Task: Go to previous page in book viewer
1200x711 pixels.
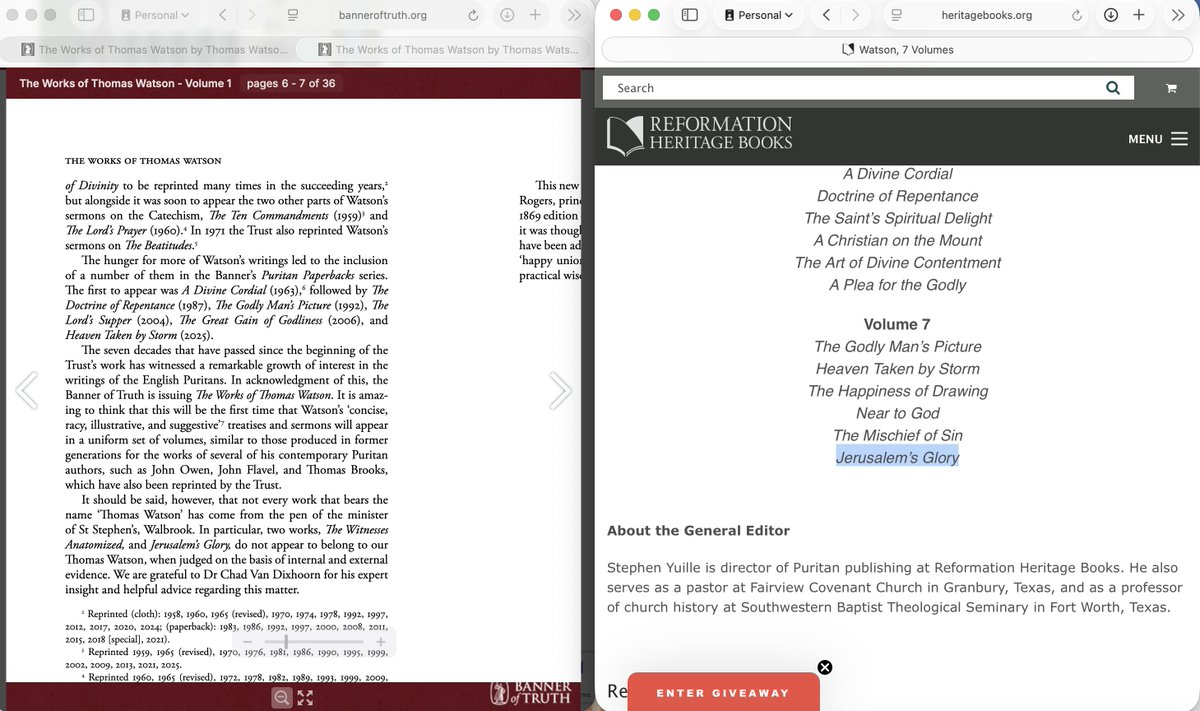Action: [26, 390]
